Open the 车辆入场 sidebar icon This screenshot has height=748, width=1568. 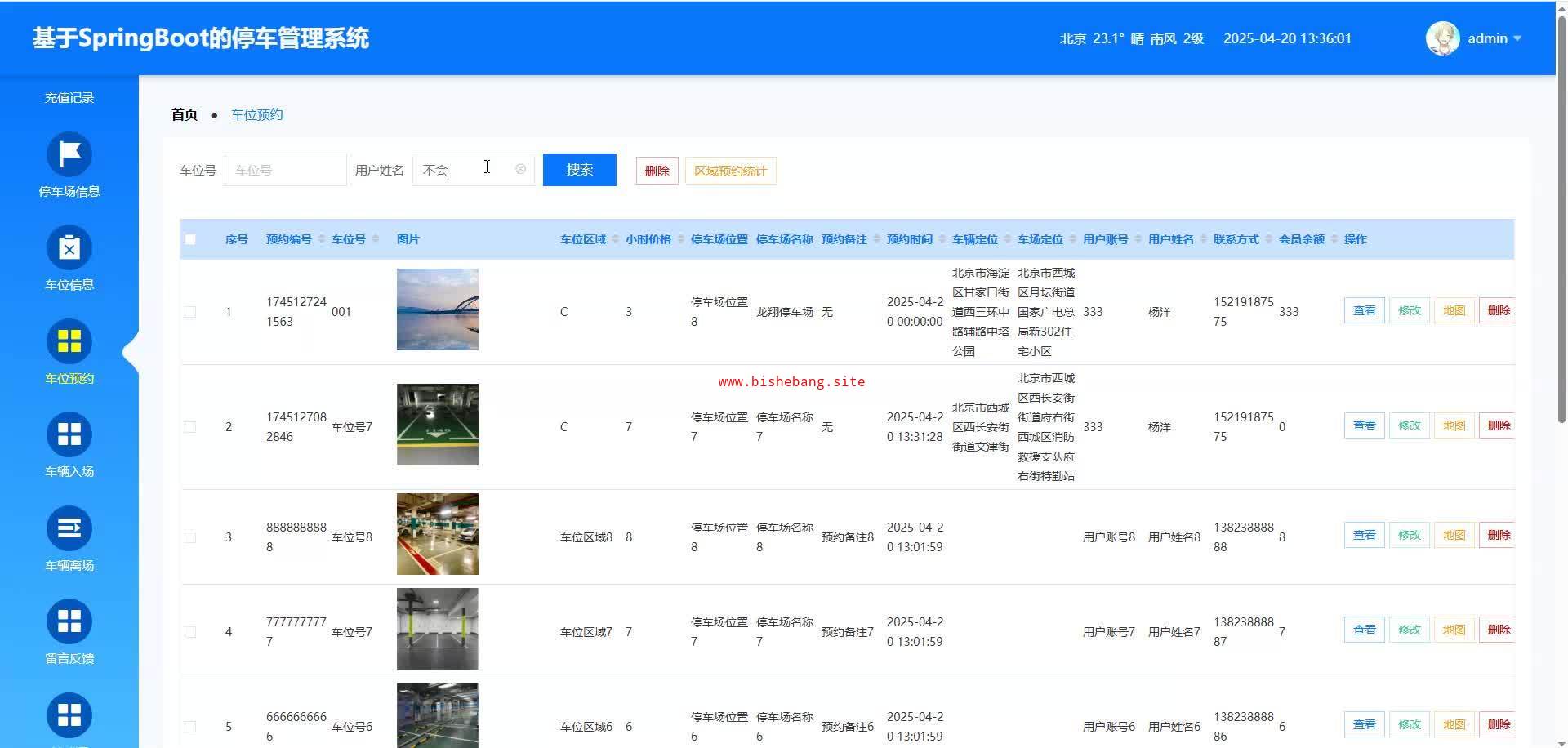pyautogui.click(x=69, y=434)
